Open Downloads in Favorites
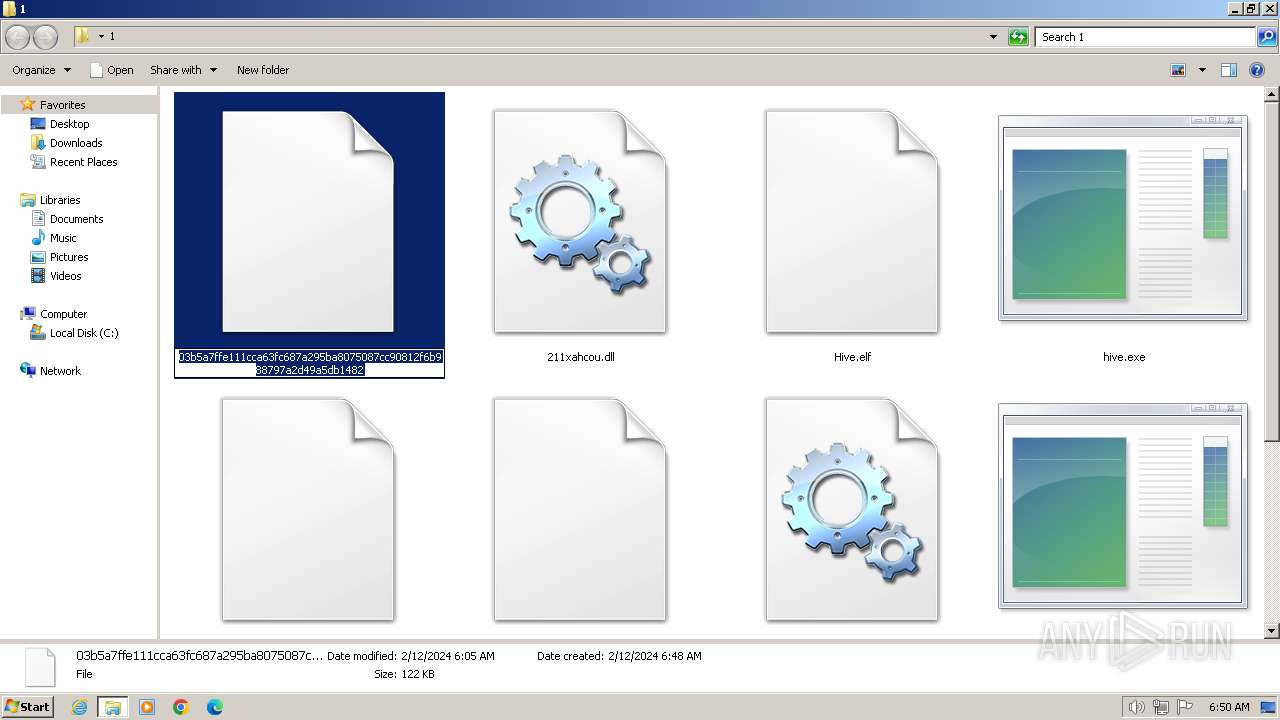1280x720 pixels. (76, 143)
